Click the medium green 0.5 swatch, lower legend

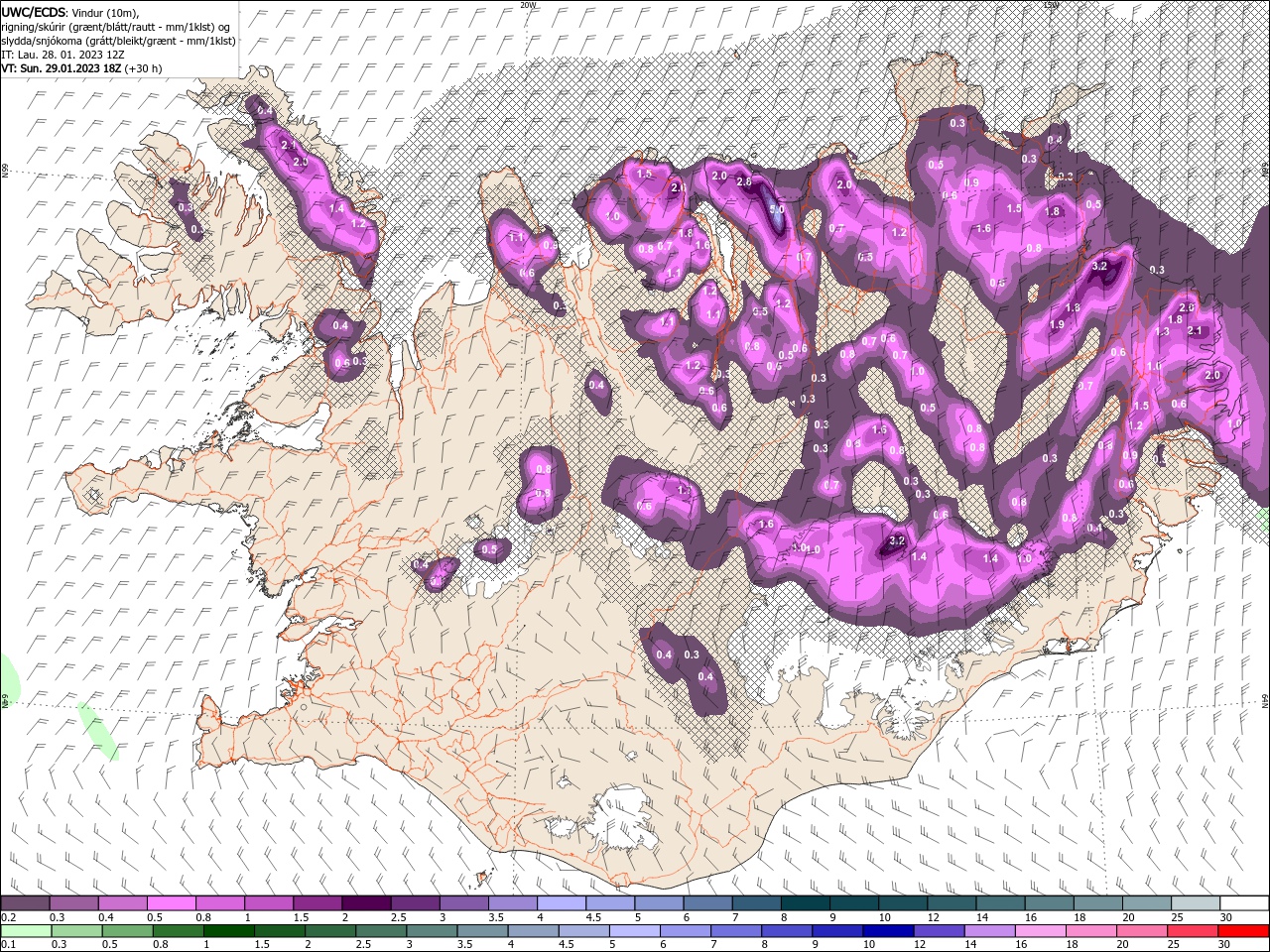pyautogui.click(x=128, y=931)
